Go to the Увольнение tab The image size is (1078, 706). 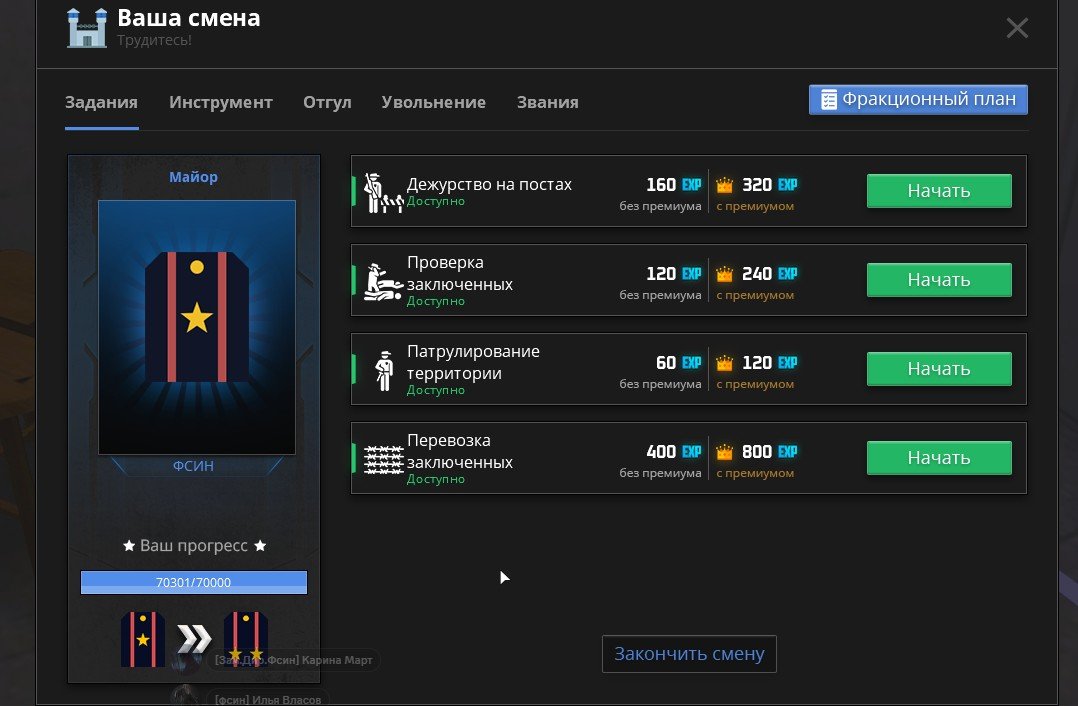point(433,102)
